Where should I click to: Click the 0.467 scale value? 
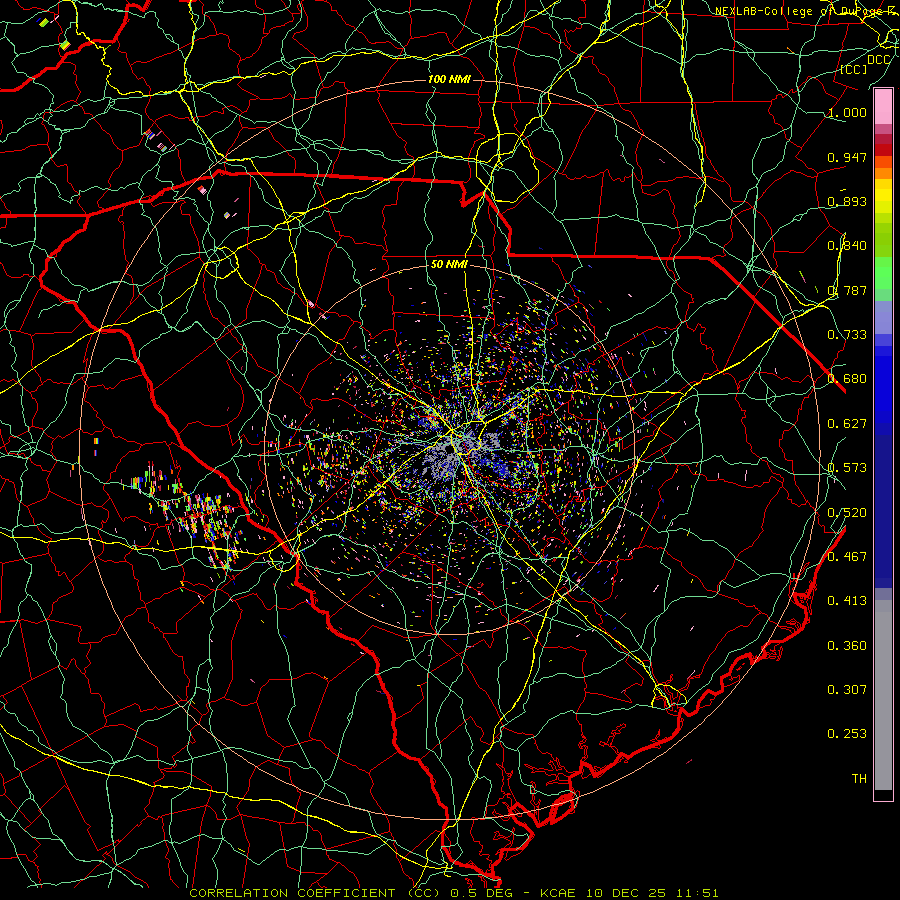pos(847,556)
